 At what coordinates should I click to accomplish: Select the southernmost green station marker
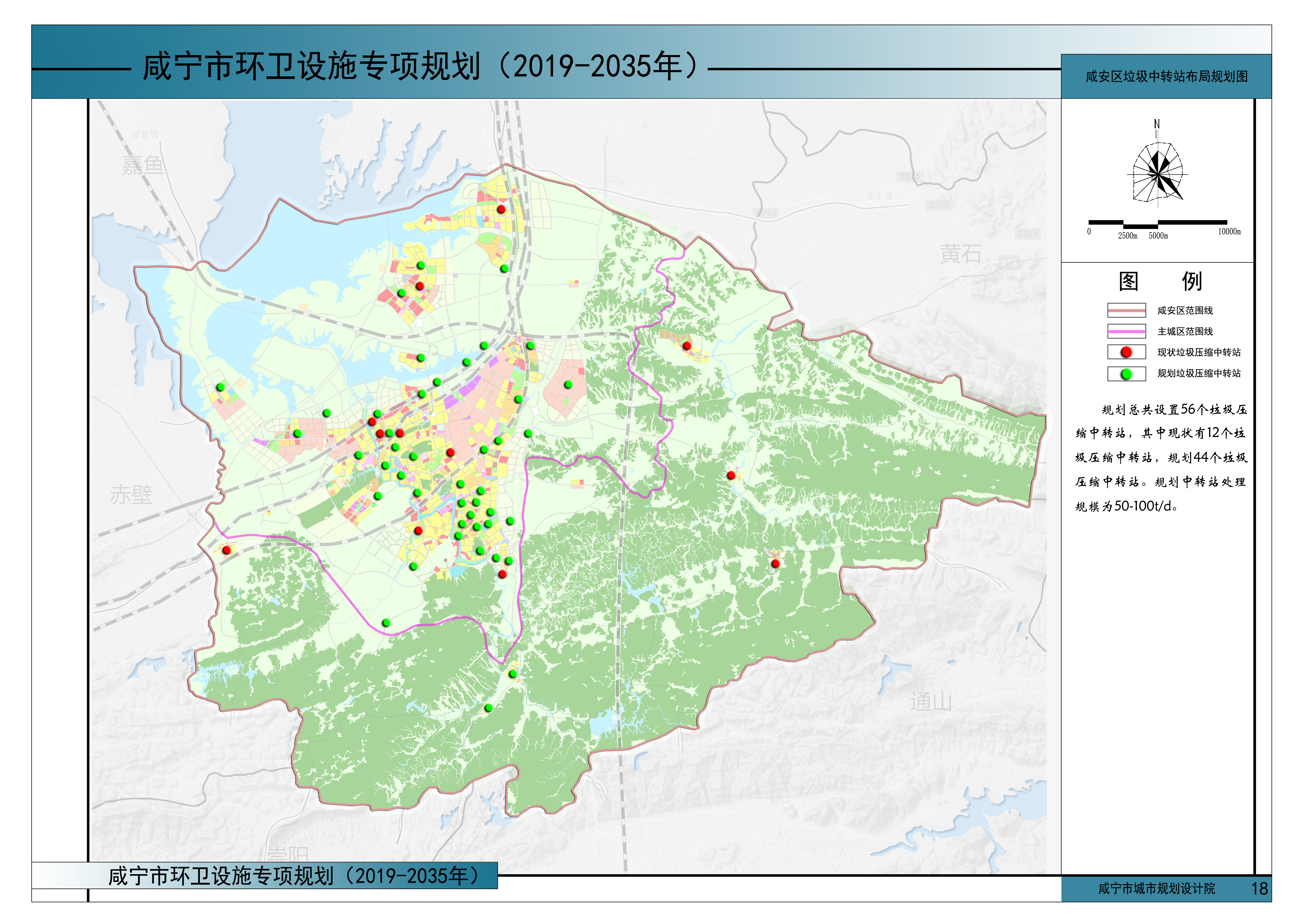tap(488, 708)
